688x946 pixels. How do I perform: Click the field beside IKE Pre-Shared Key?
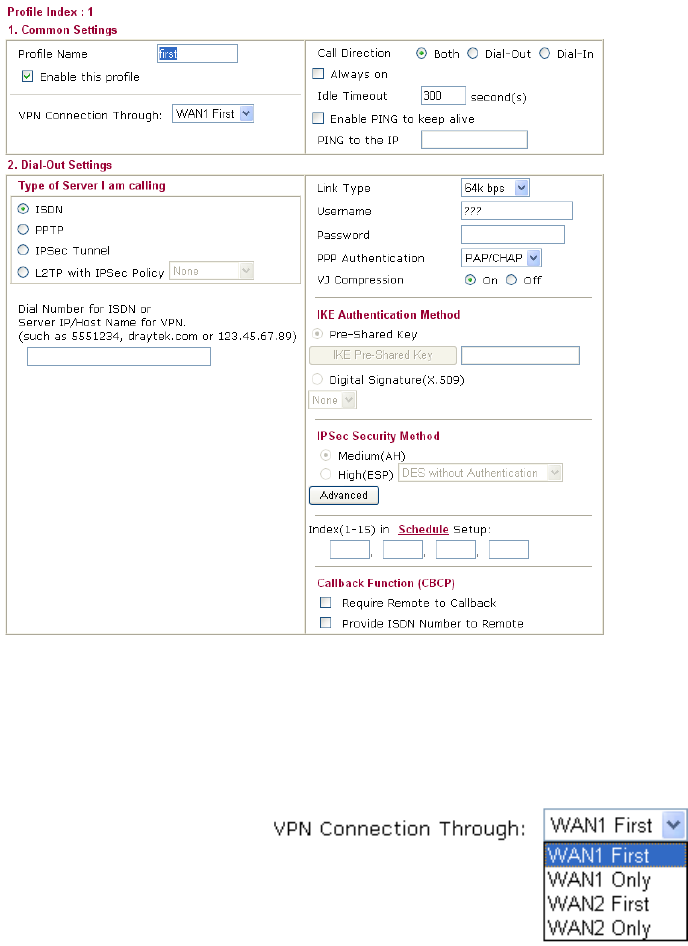coord(520,355)
